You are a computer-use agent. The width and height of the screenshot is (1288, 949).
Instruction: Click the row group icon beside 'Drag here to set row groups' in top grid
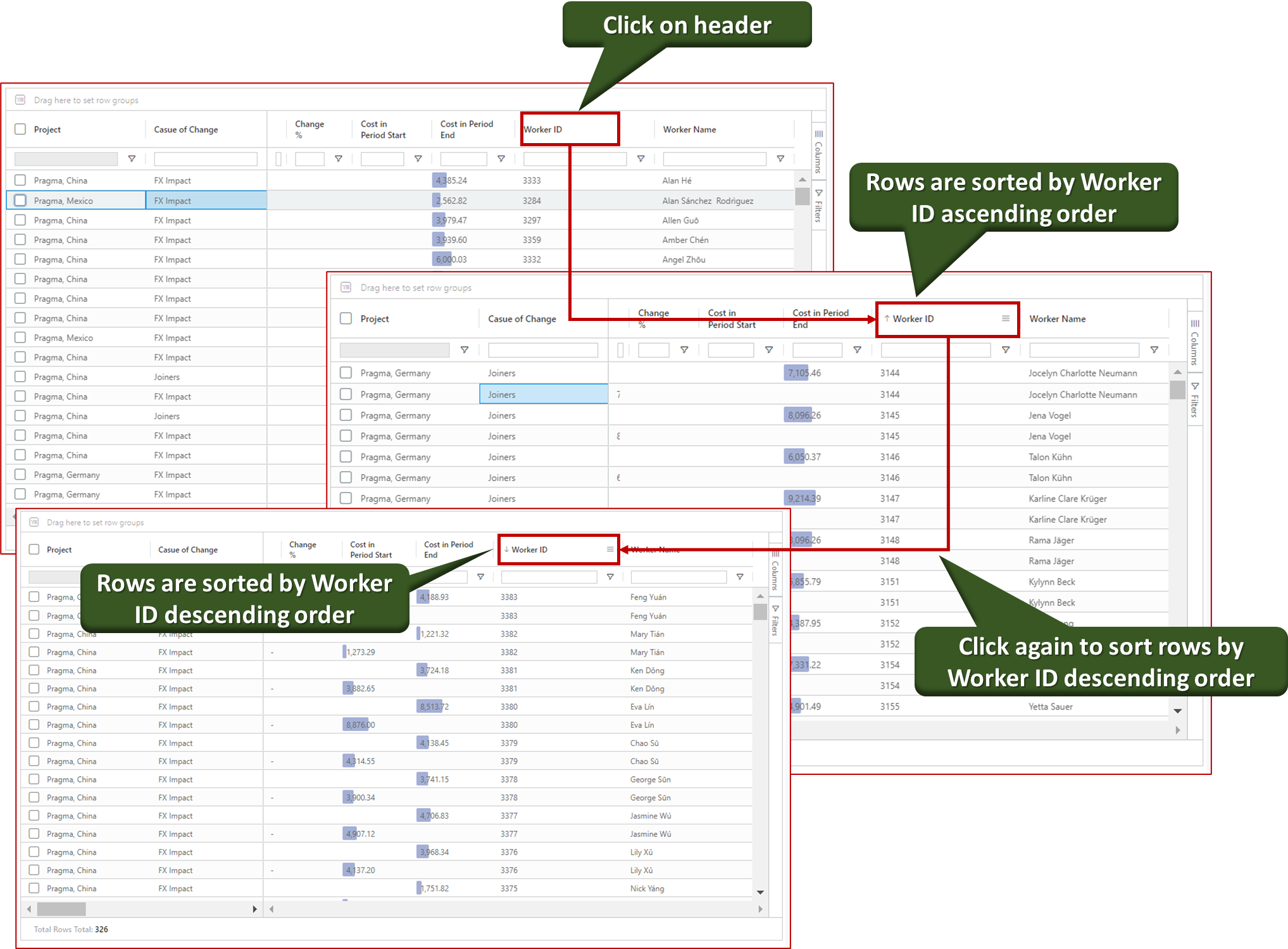(20, 100)
